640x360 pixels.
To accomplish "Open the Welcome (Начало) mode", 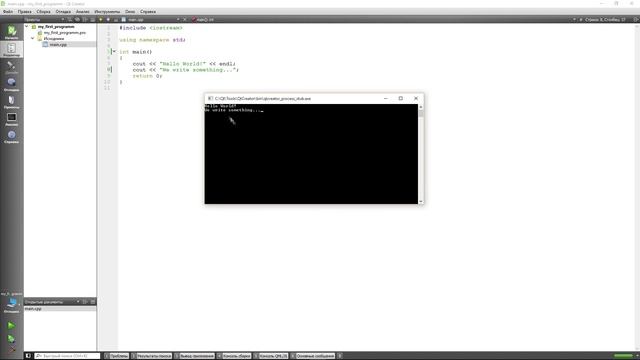I will [11, 32].
